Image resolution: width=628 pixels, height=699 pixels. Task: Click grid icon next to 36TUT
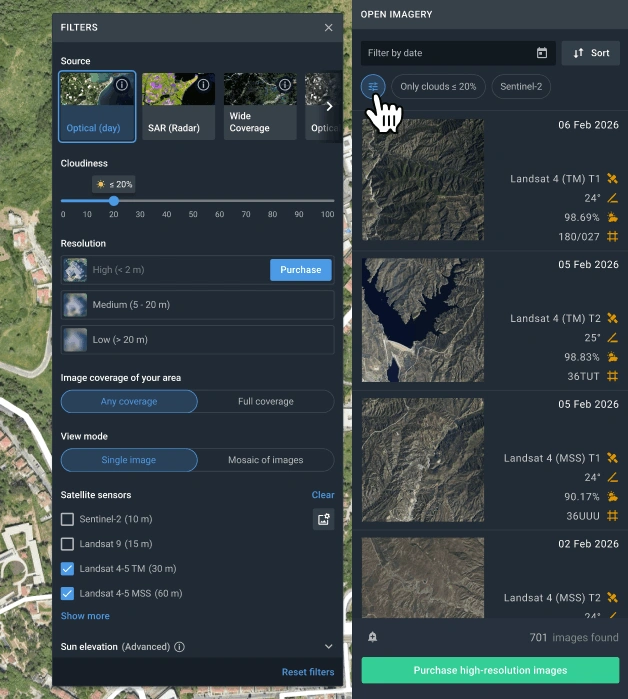click(x=612, y=376)
